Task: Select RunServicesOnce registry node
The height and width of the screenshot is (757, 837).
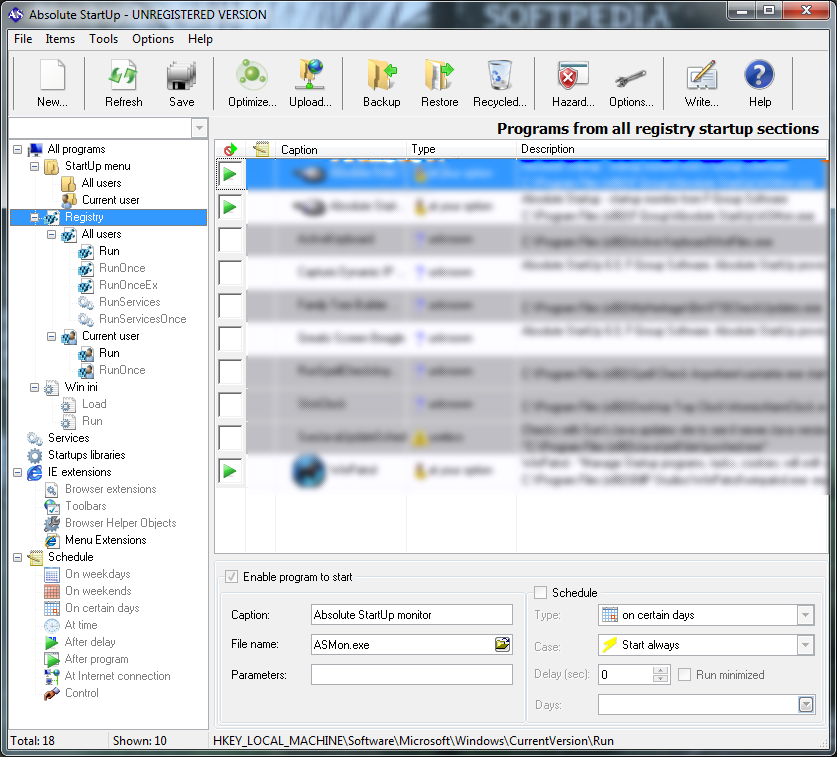Action: [x=143, y=319]
